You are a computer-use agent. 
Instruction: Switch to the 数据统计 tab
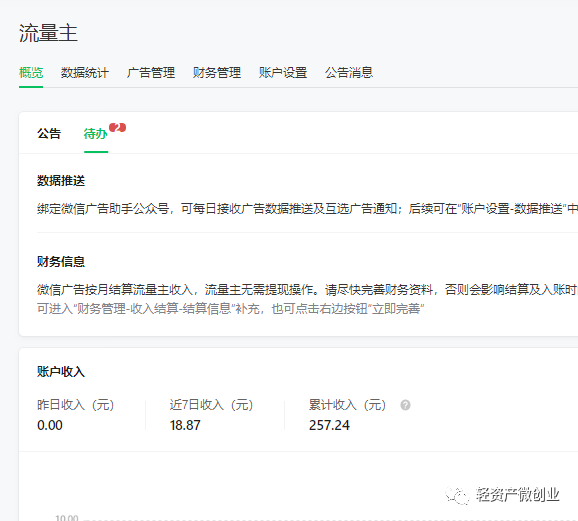tap(84, 73)
